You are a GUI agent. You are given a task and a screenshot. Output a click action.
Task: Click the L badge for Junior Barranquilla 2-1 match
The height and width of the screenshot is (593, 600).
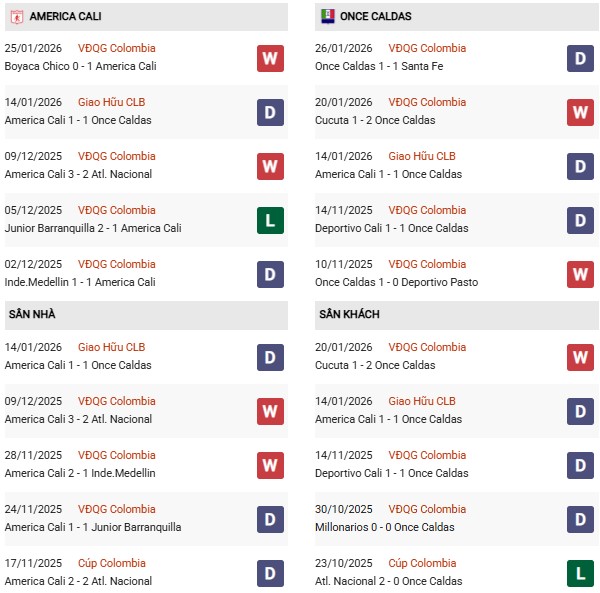(x=270, y=220)
